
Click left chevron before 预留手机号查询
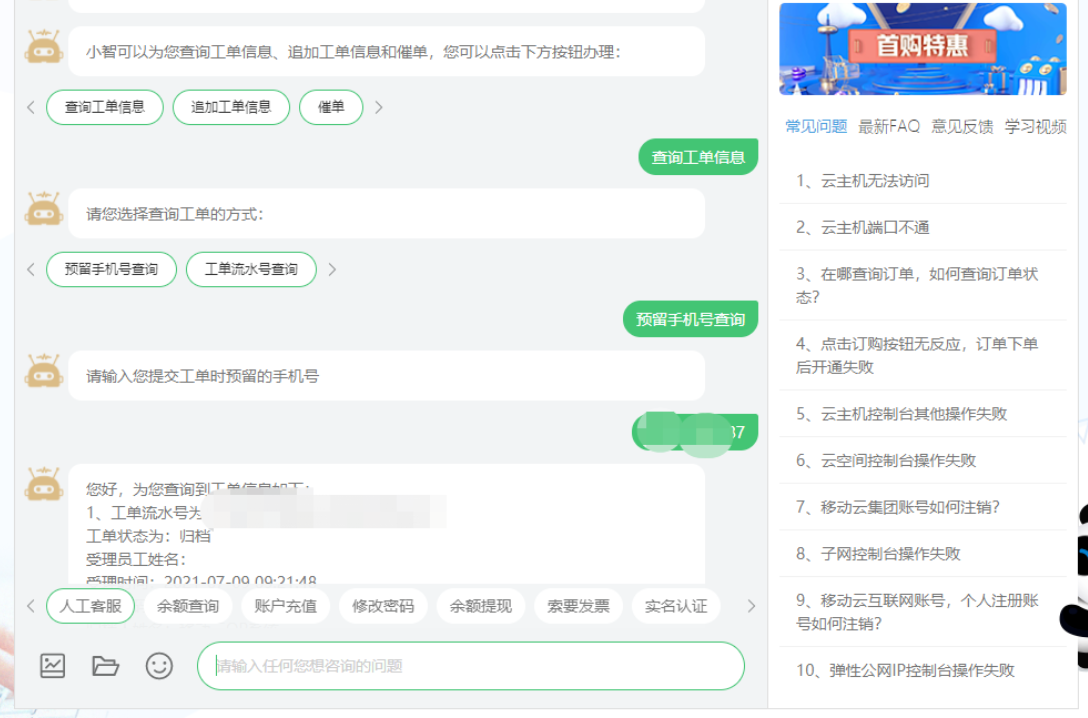[x=31, y=269]
